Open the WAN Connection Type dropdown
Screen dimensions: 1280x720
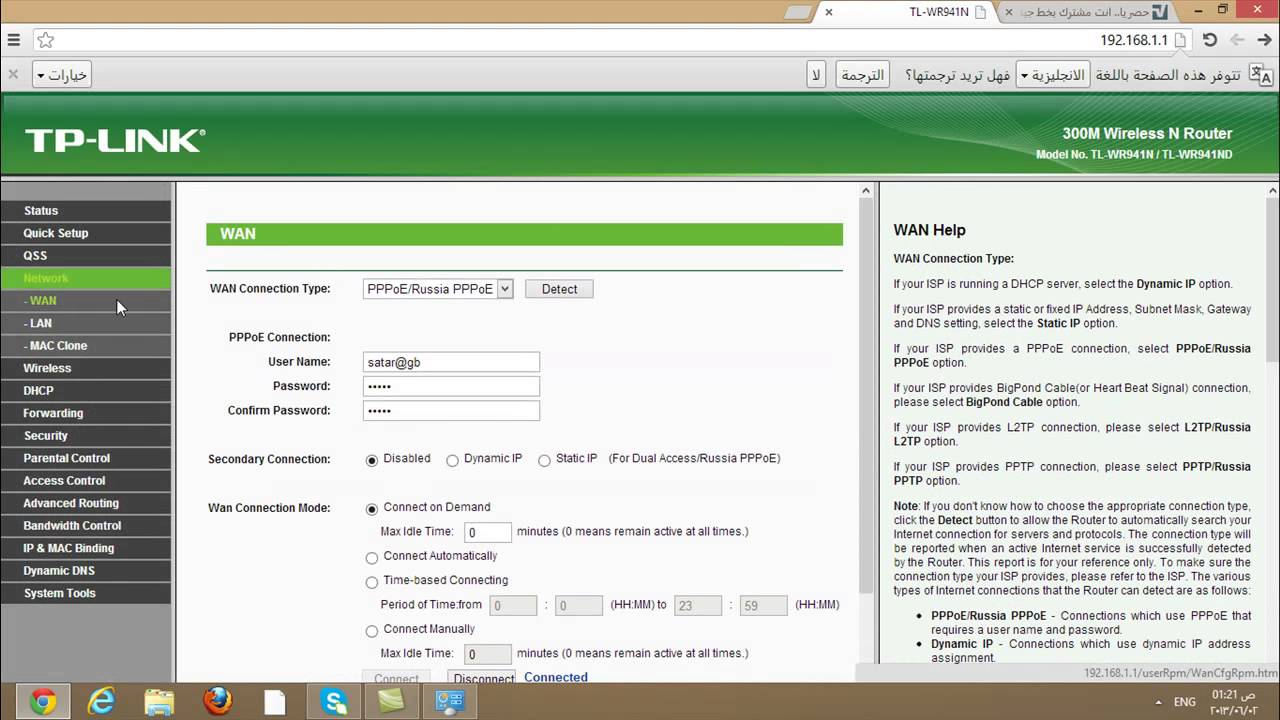[438, 289]
